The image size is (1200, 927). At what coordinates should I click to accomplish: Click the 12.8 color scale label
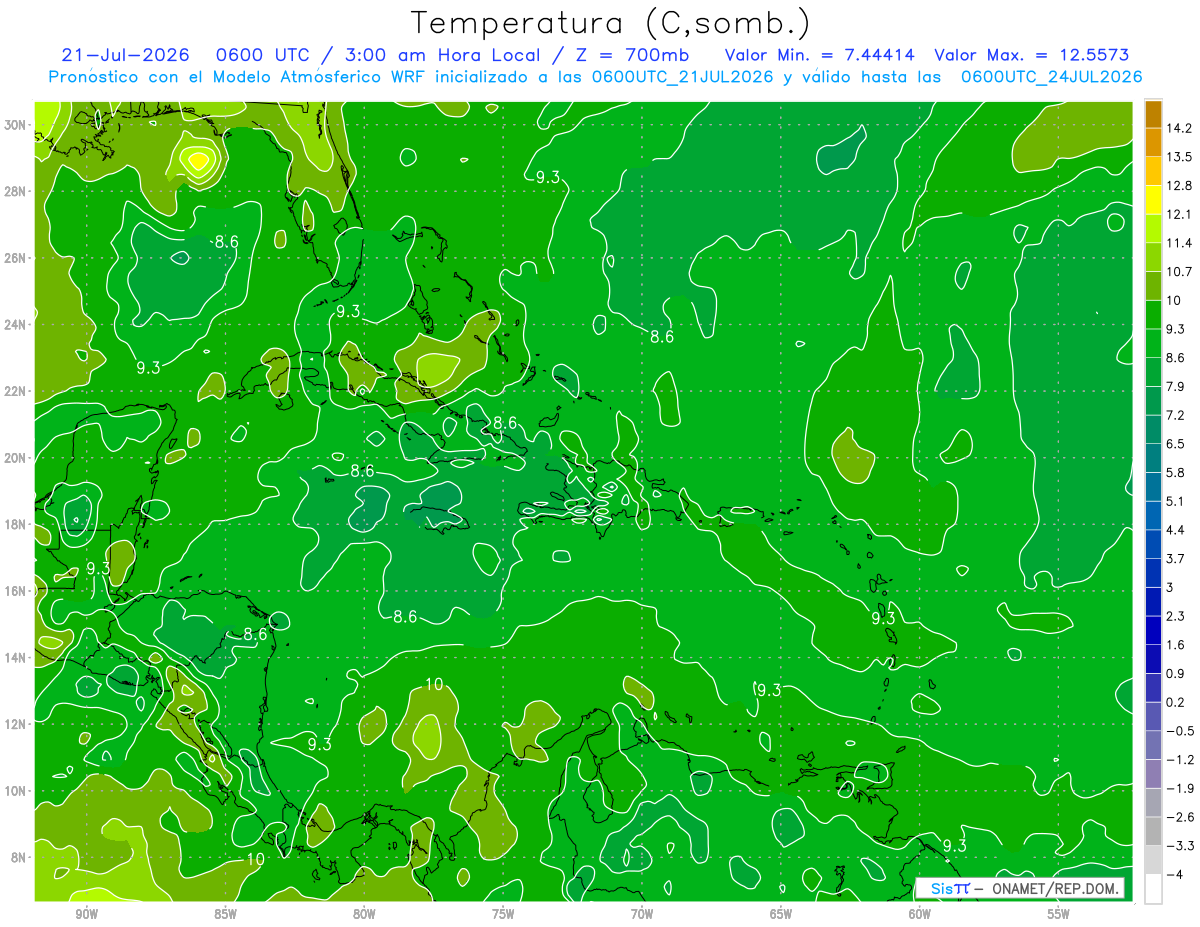1179,186
